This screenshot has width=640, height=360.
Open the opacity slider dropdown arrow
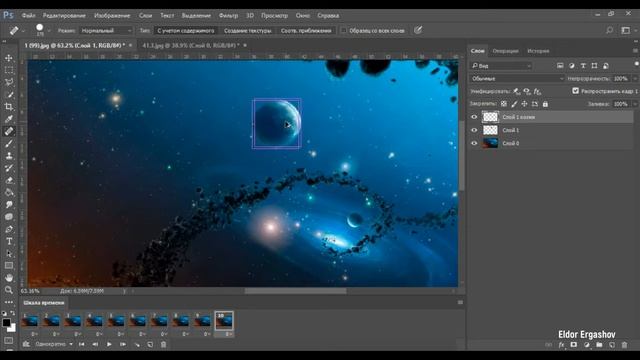click(x=635, y=78)
